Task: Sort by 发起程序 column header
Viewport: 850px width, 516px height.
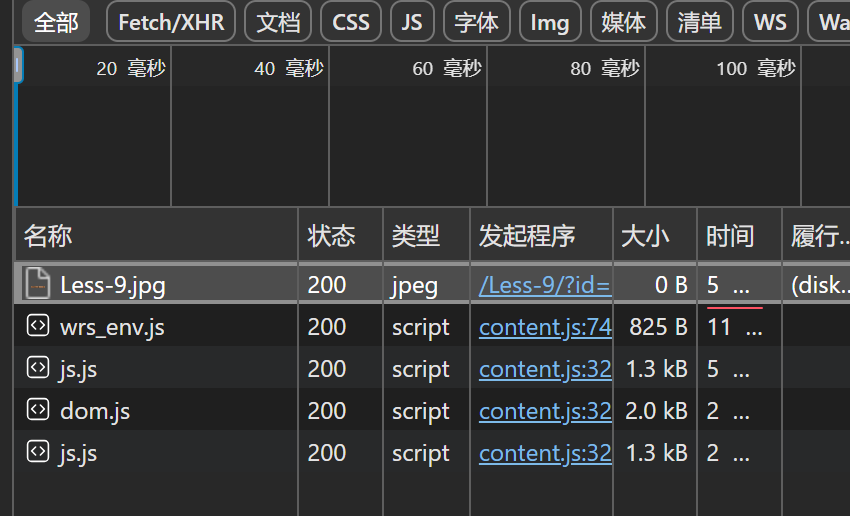Action: coord(542,236)
